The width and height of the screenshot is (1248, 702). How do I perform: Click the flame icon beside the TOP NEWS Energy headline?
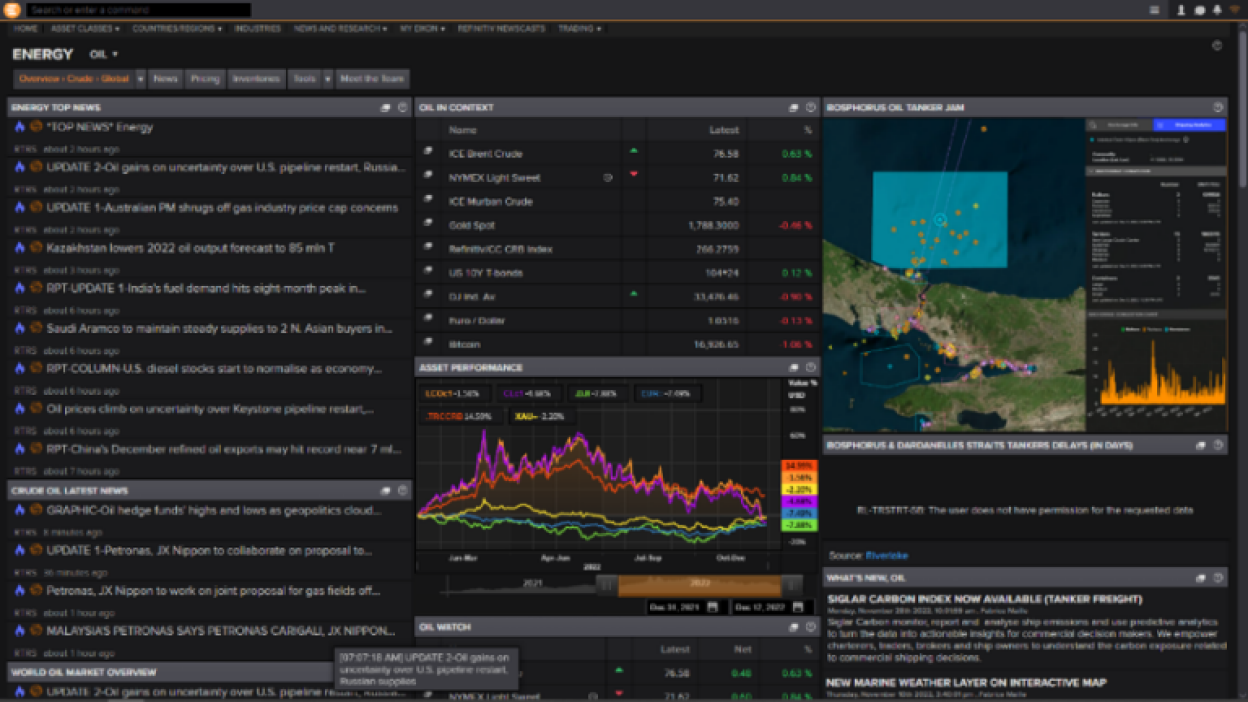pyautogui.click(x=20, y=127)
